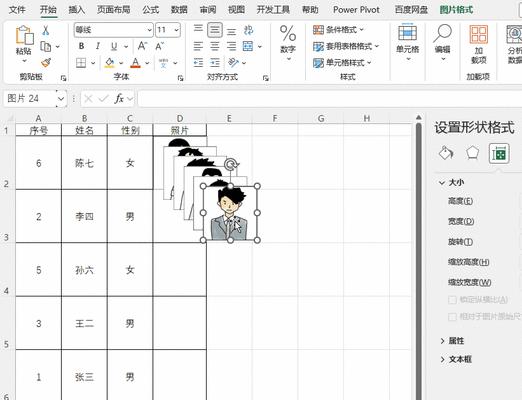The image size is (522, 400).
Task: Toggle italic formatting
Action: click(97, 46)
